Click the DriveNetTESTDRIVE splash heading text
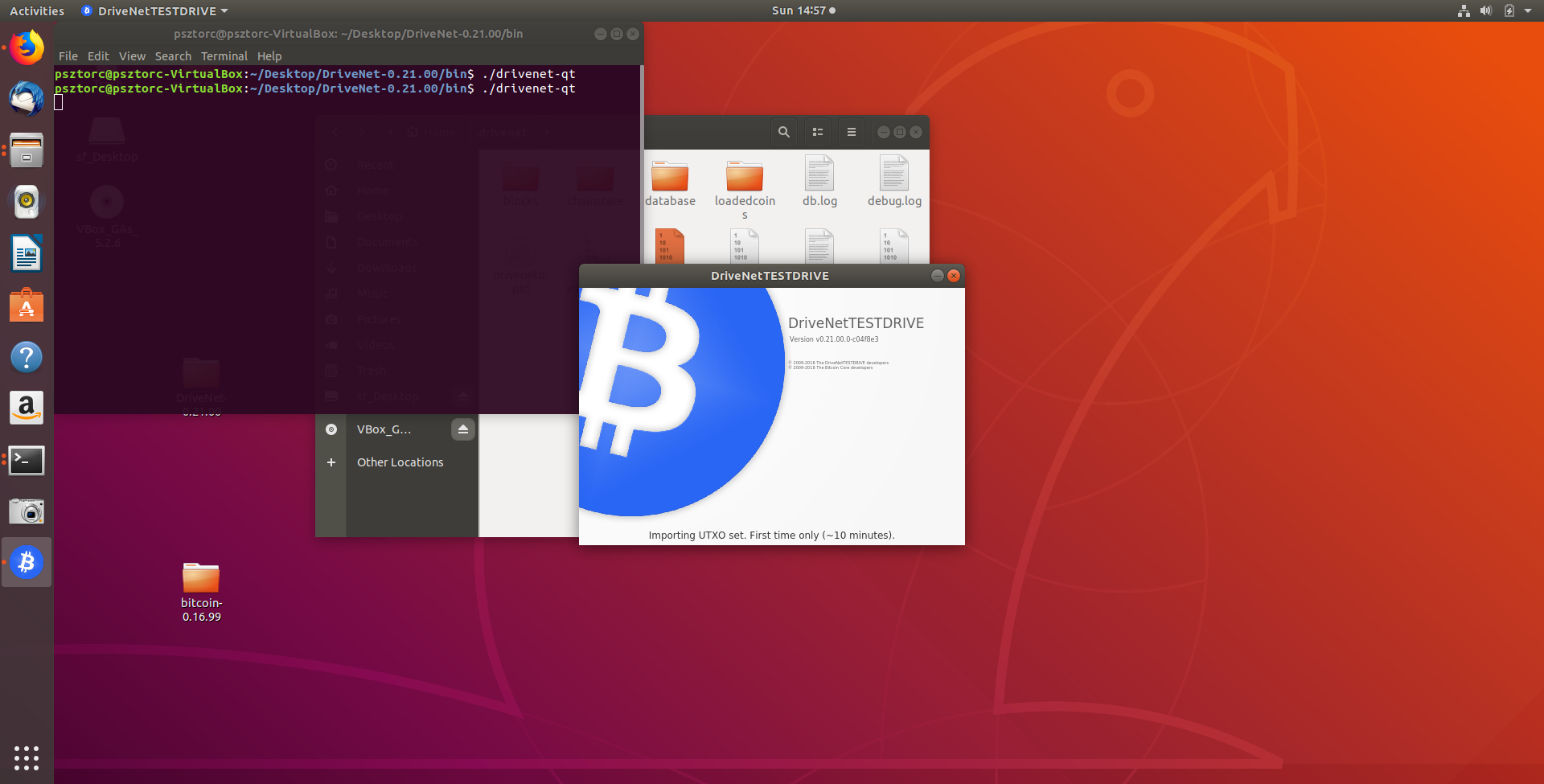Screen dimensions: 1544x784 tap(856, 323)
